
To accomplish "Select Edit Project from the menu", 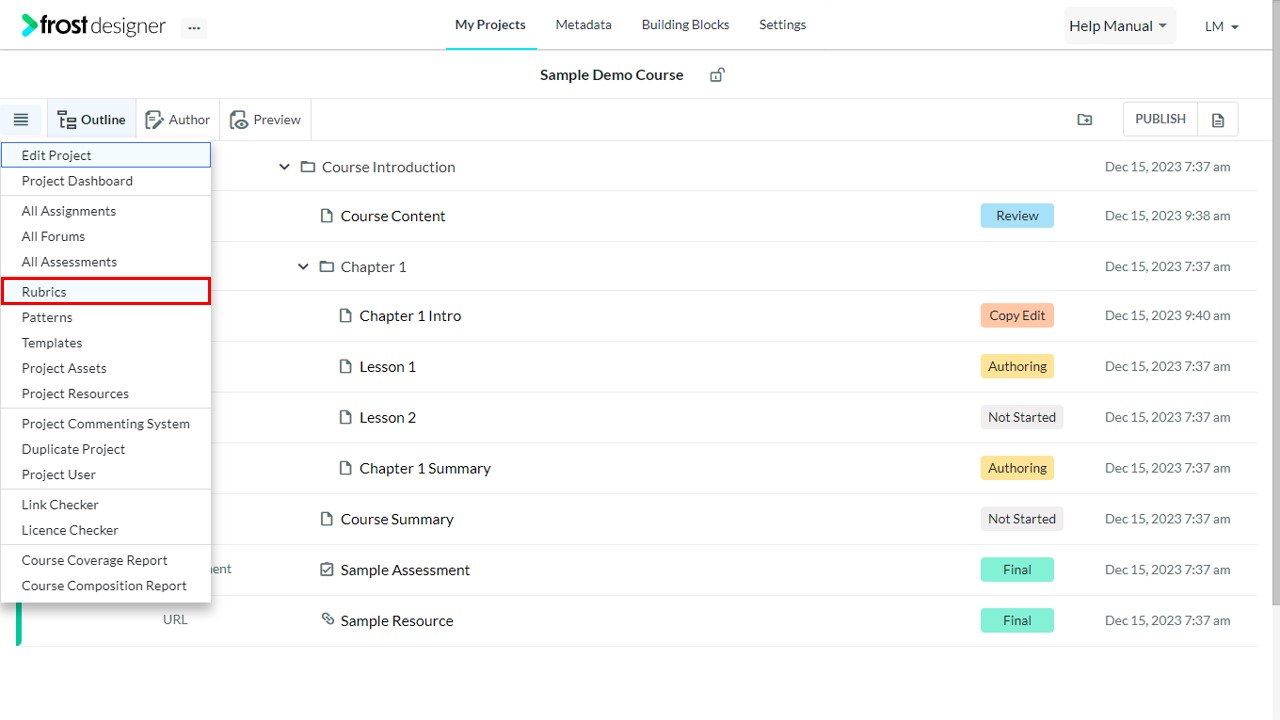I will pyautogui.click(x=106, y=155).
